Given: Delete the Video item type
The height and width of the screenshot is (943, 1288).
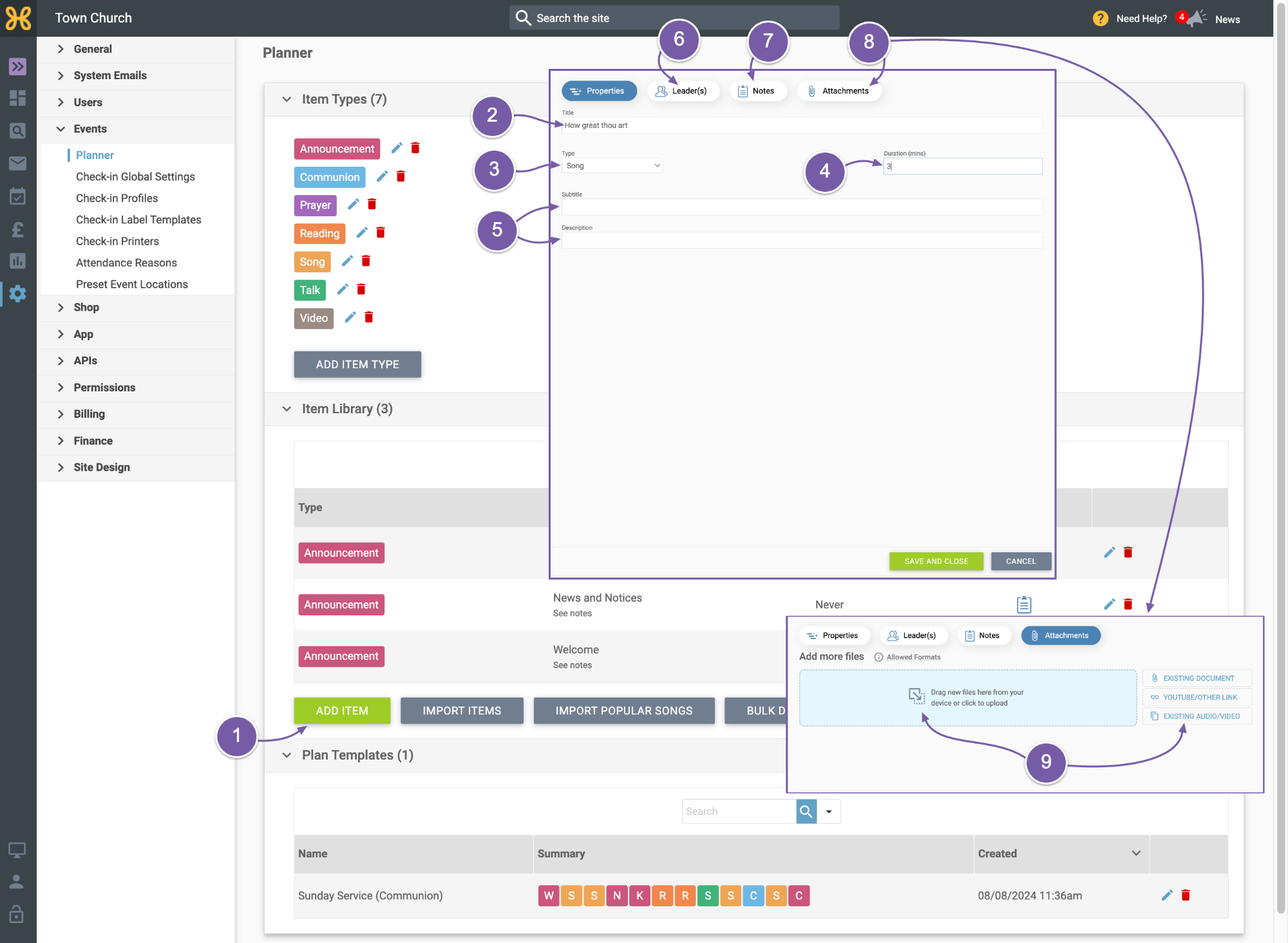Looking at the screenshot, I should click(369, 317).
